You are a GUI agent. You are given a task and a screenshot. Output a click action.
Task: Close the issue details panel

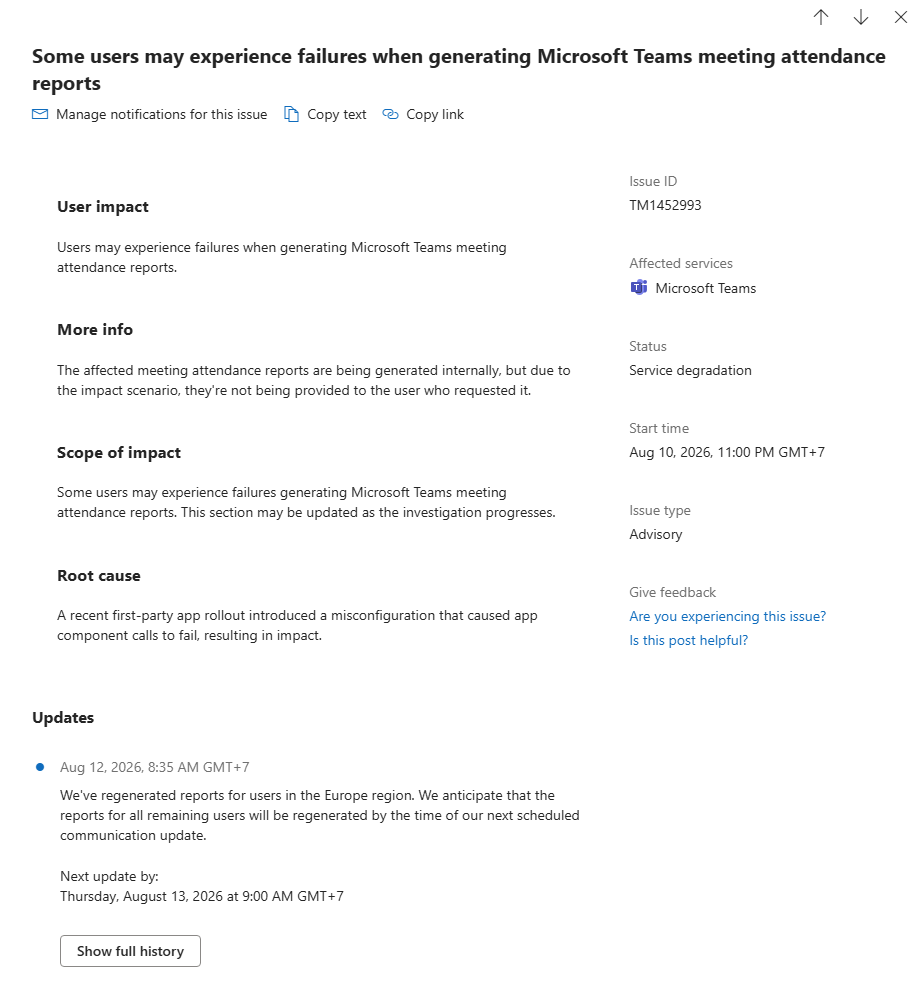(901, 18)
